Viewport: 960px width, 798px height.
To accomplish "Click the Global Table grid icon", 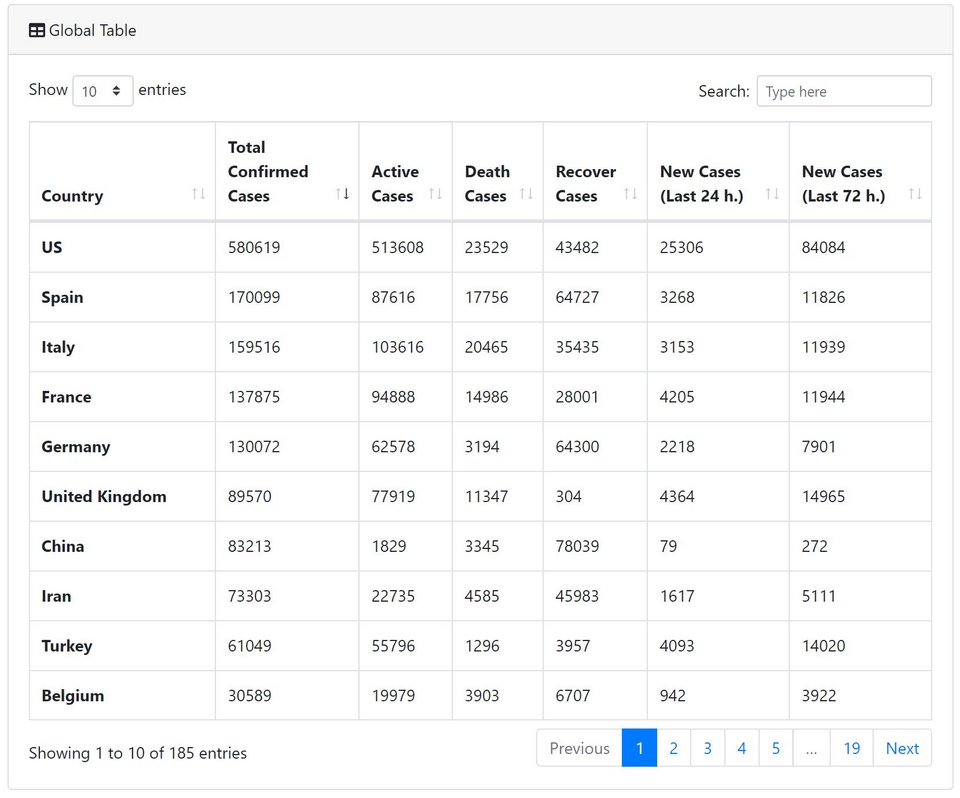I will (x=37, y=31).
